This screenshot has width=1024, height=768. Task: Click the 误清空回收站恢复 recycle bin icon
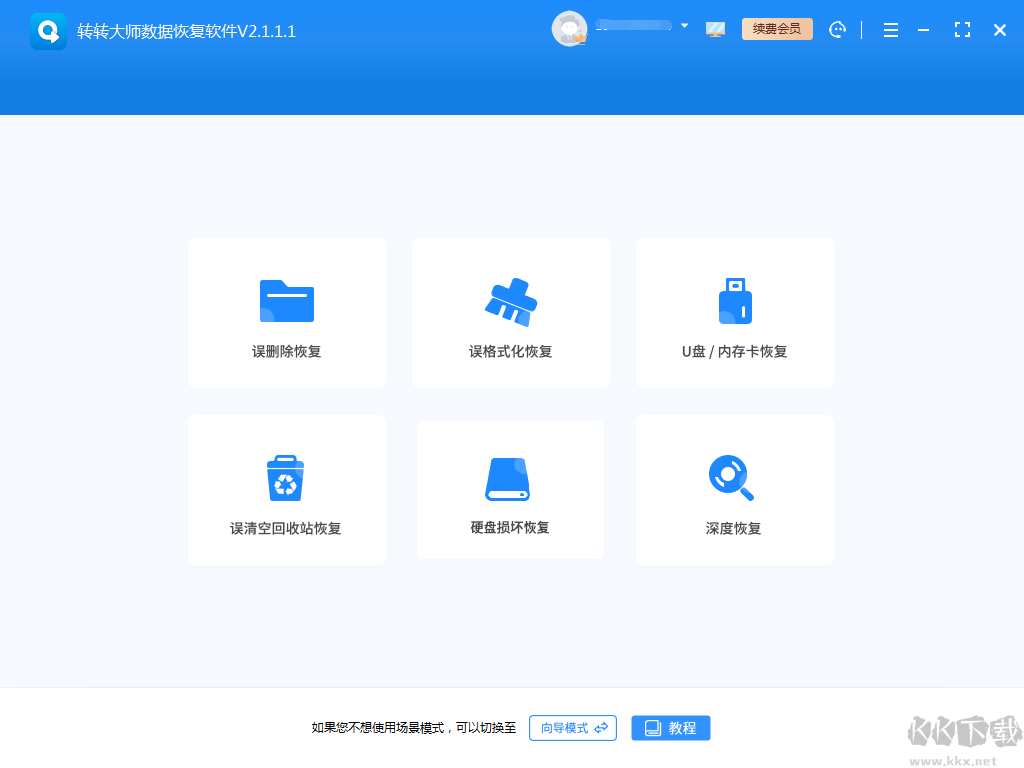point(287,477)
